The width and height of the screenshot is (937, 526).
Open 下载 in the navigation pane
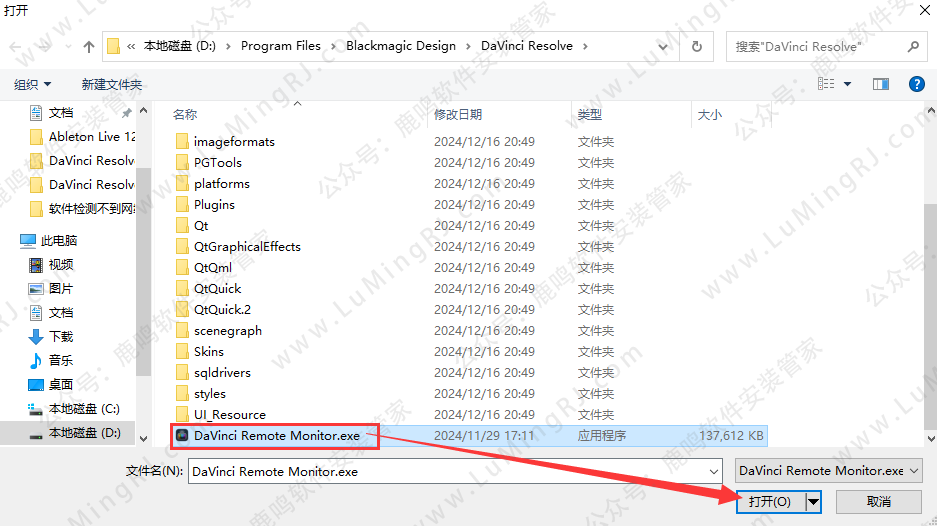tap(61, 336)
